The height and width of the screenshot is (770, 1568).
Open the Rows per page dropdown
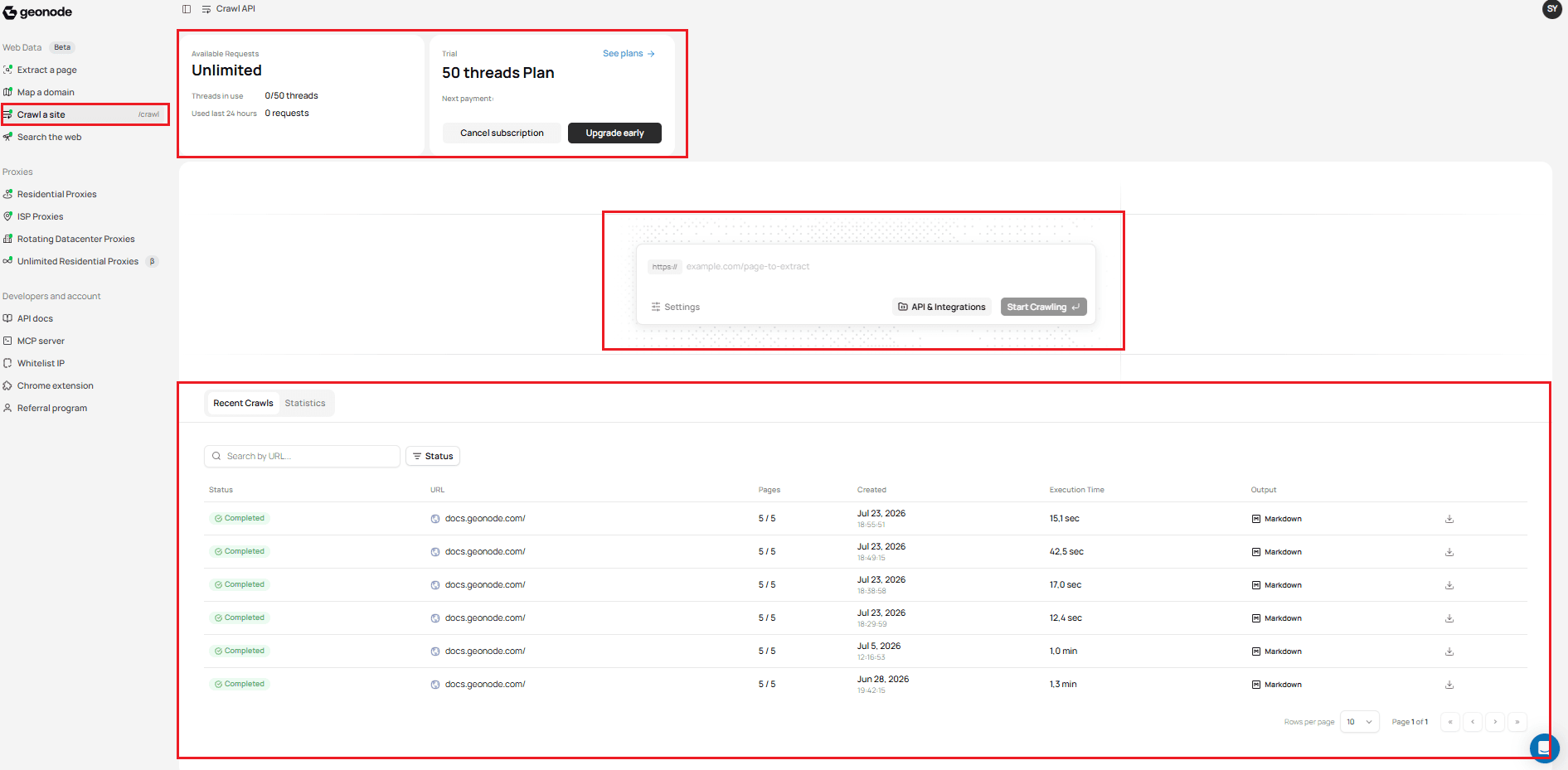pos(1359,722)
